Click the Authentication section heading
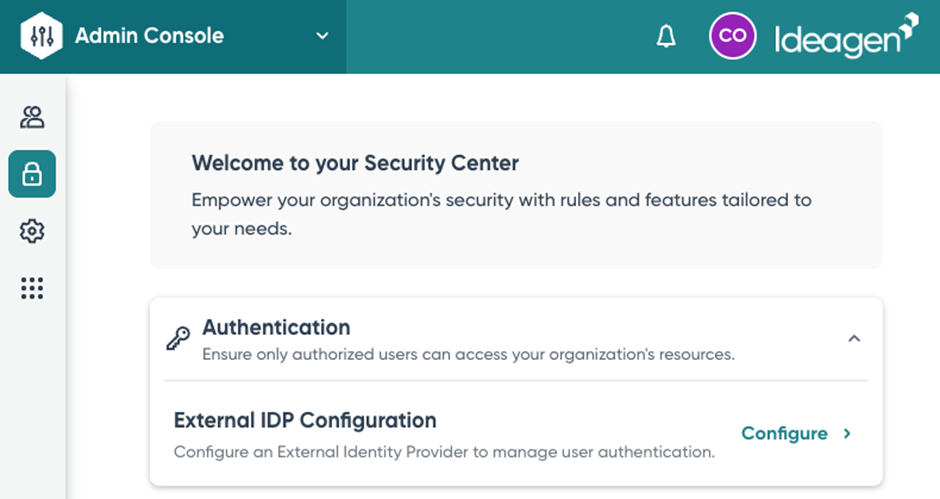Screen dimensions: 940x499 tap(276, 327)
